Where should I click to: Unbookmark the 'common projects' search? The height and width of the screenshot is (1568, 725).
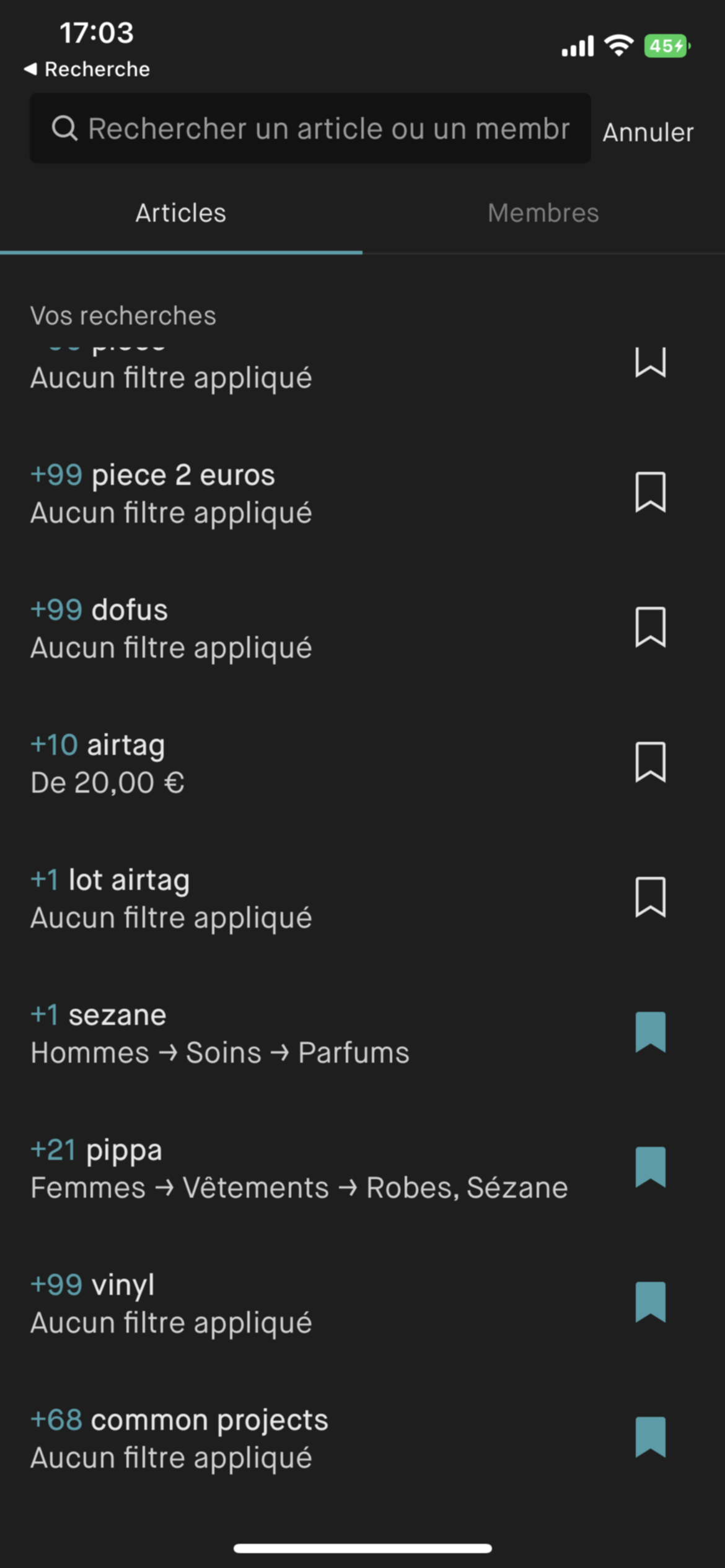(x=650, y=1437)
